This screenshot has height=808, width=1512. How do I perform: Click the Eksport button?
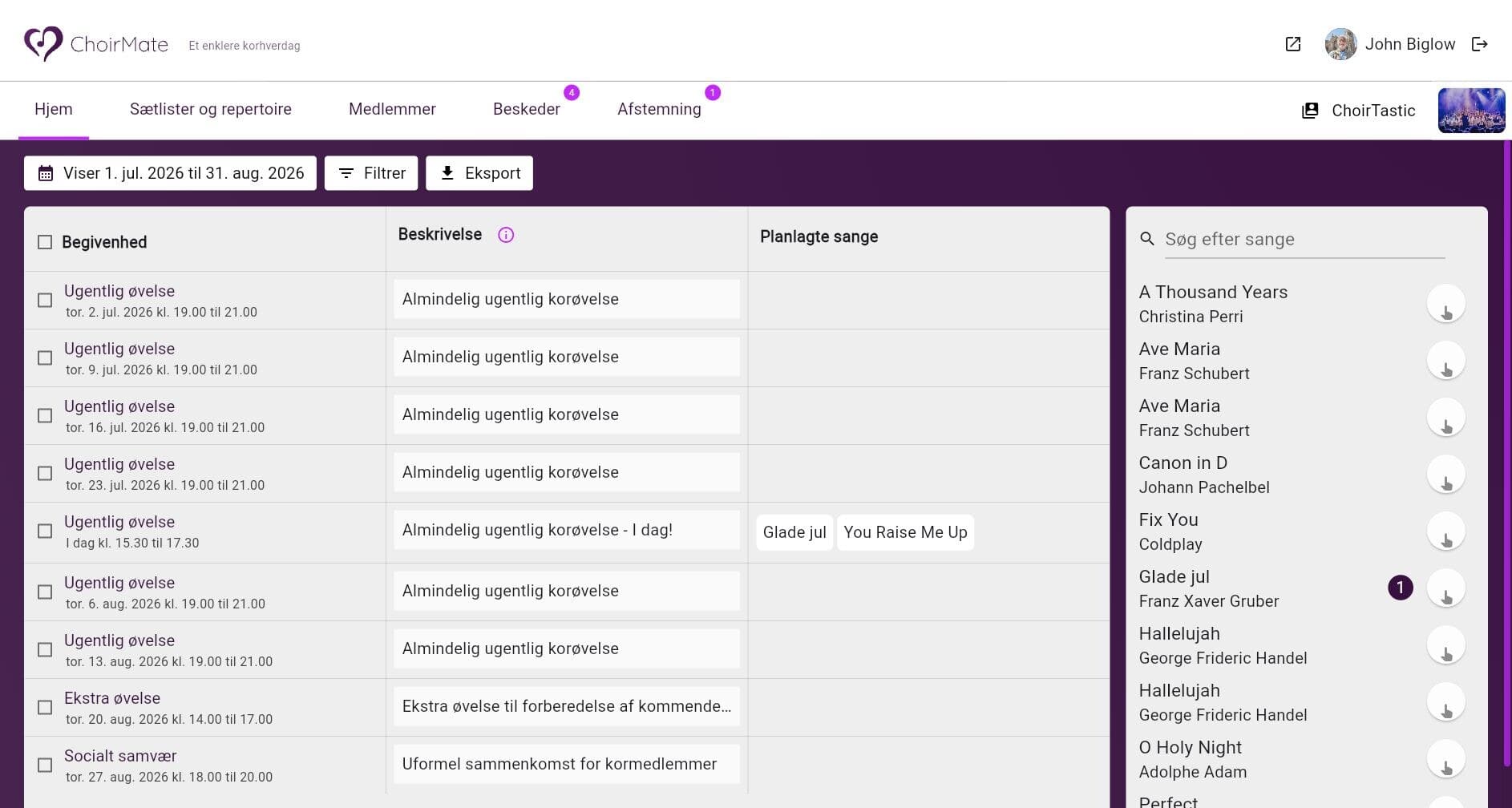pos(479,173)
